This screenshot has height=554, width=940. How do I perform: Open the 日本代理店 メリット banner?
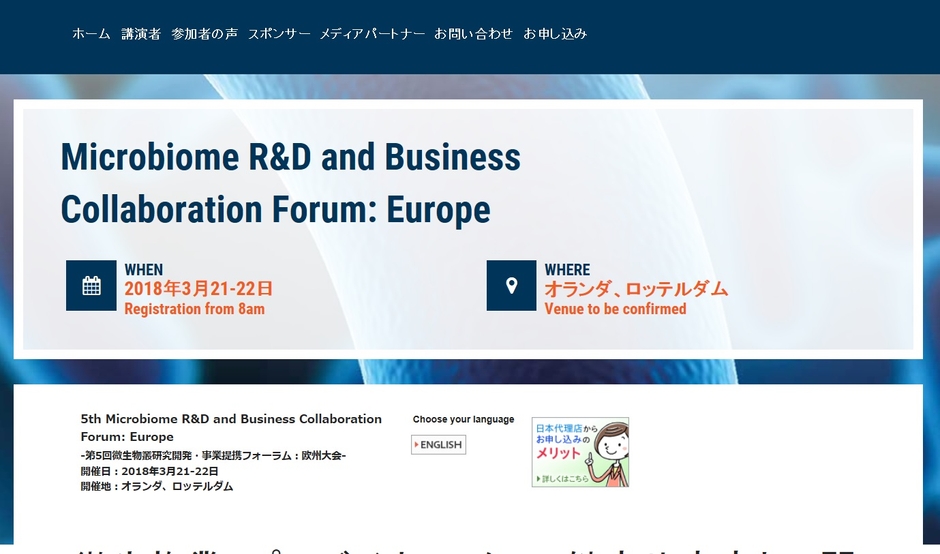point(580,452)
